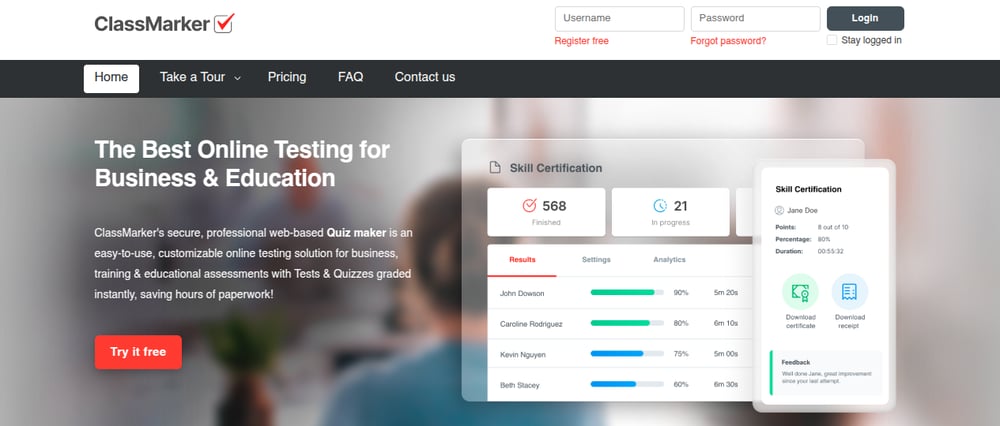Viewport: 1000px width, 426px height.
Task: Click the document icon beside Skill Certification
Action: click(x=495, y=168)
